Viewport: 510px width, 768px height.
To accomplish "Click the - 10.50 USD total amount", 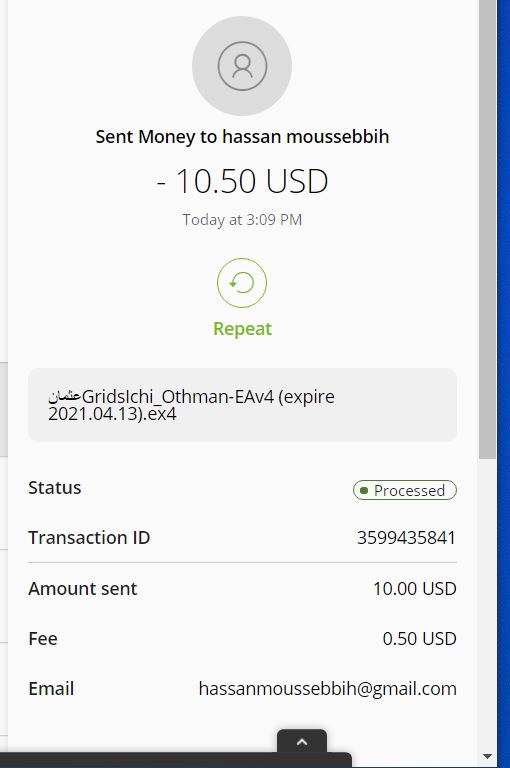I will [242, 181].
